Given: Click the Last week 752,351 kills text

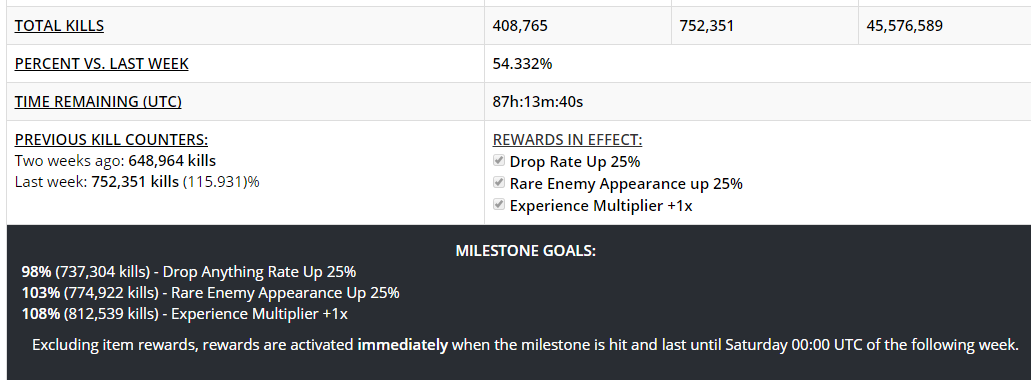Looking at the screenshot, I should [97, 181].
